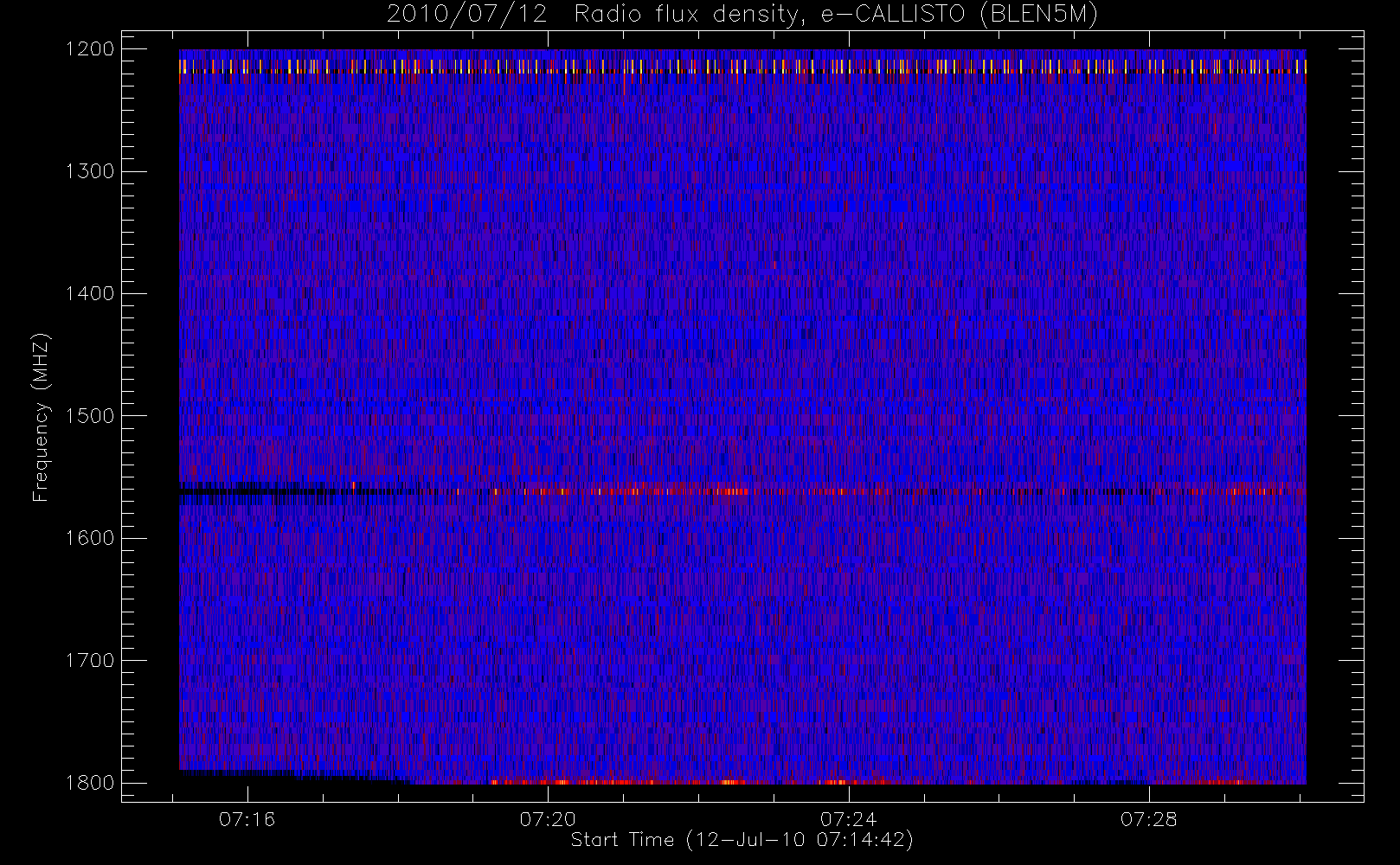Viewport: 1400px width, 865px height.
Task: Click the 07:20 time tick label
Action: pos(548,819)
